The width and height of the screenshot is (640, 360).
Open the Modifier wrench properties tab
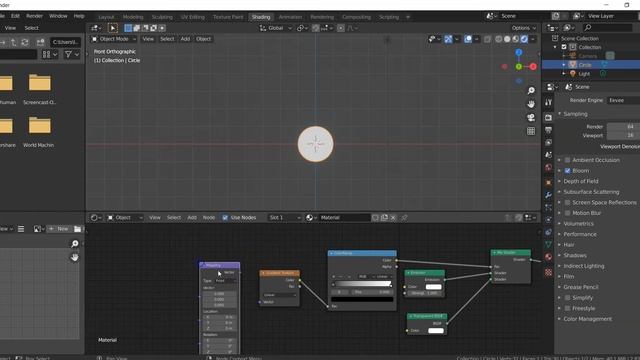pos(548,195)
